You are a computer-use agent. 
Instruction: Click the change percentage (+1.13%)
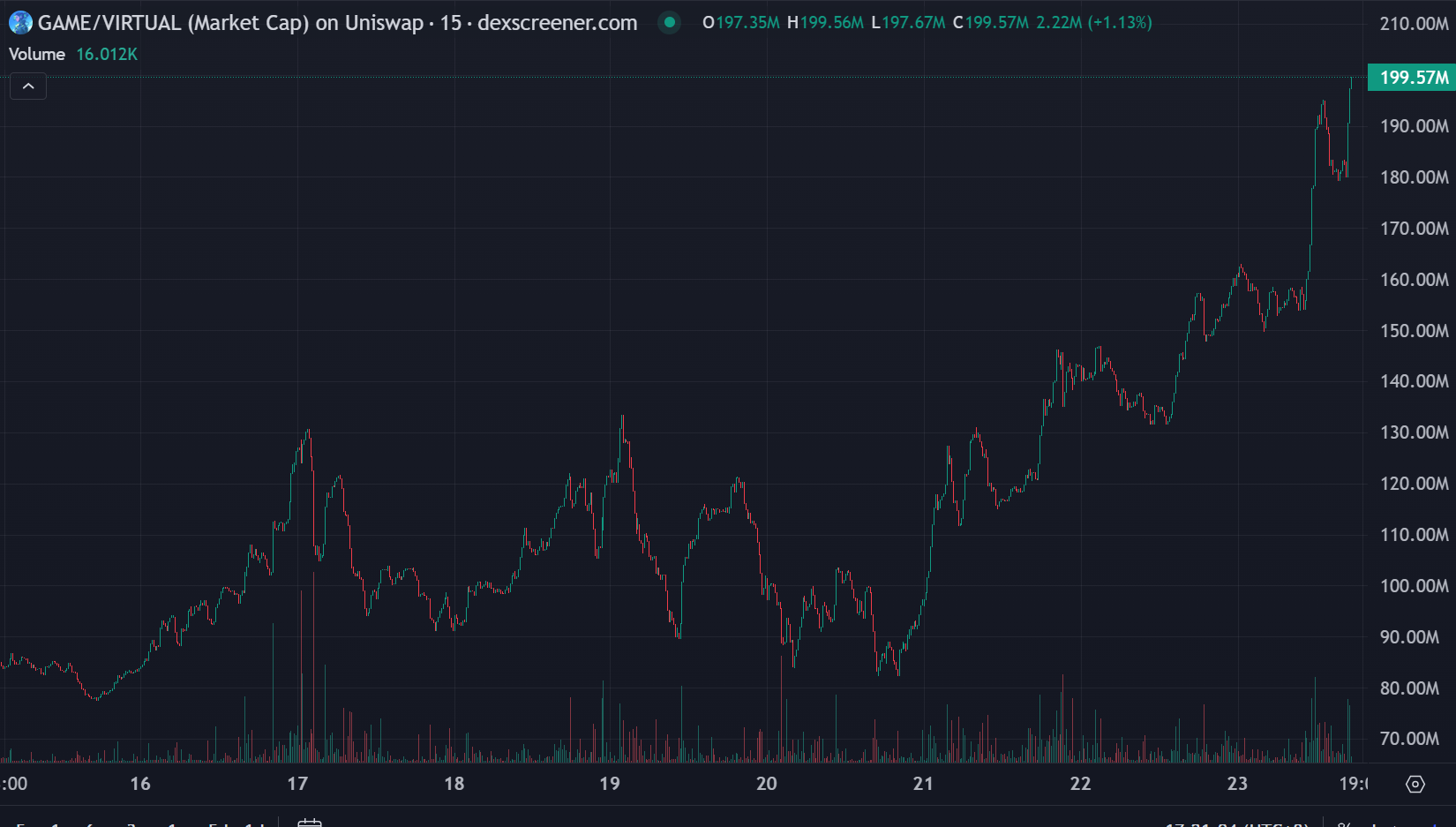[x=1120, y=23]
